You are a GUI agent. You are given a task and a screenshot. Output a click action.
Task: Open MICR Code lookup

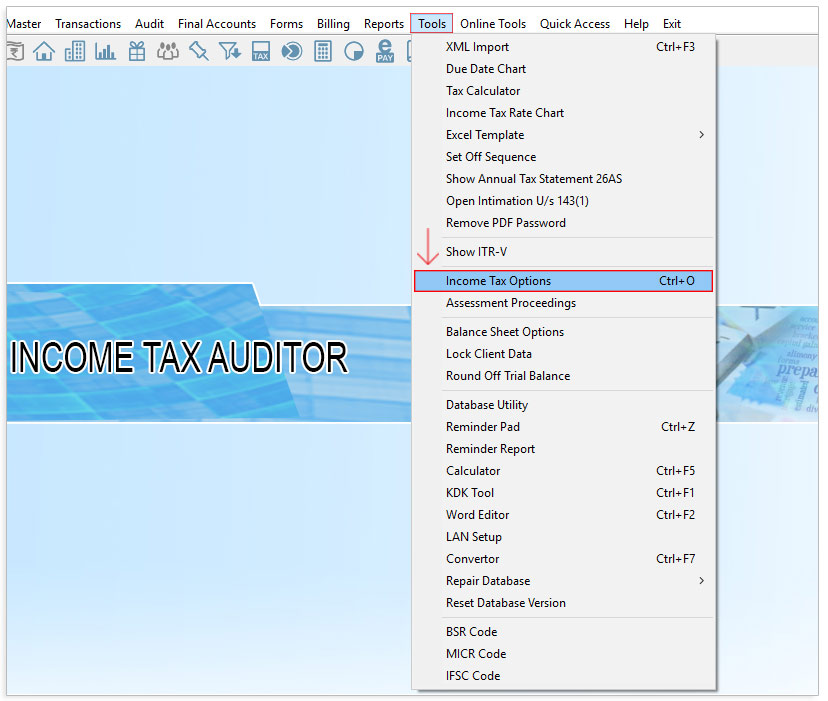pos(563,654)
